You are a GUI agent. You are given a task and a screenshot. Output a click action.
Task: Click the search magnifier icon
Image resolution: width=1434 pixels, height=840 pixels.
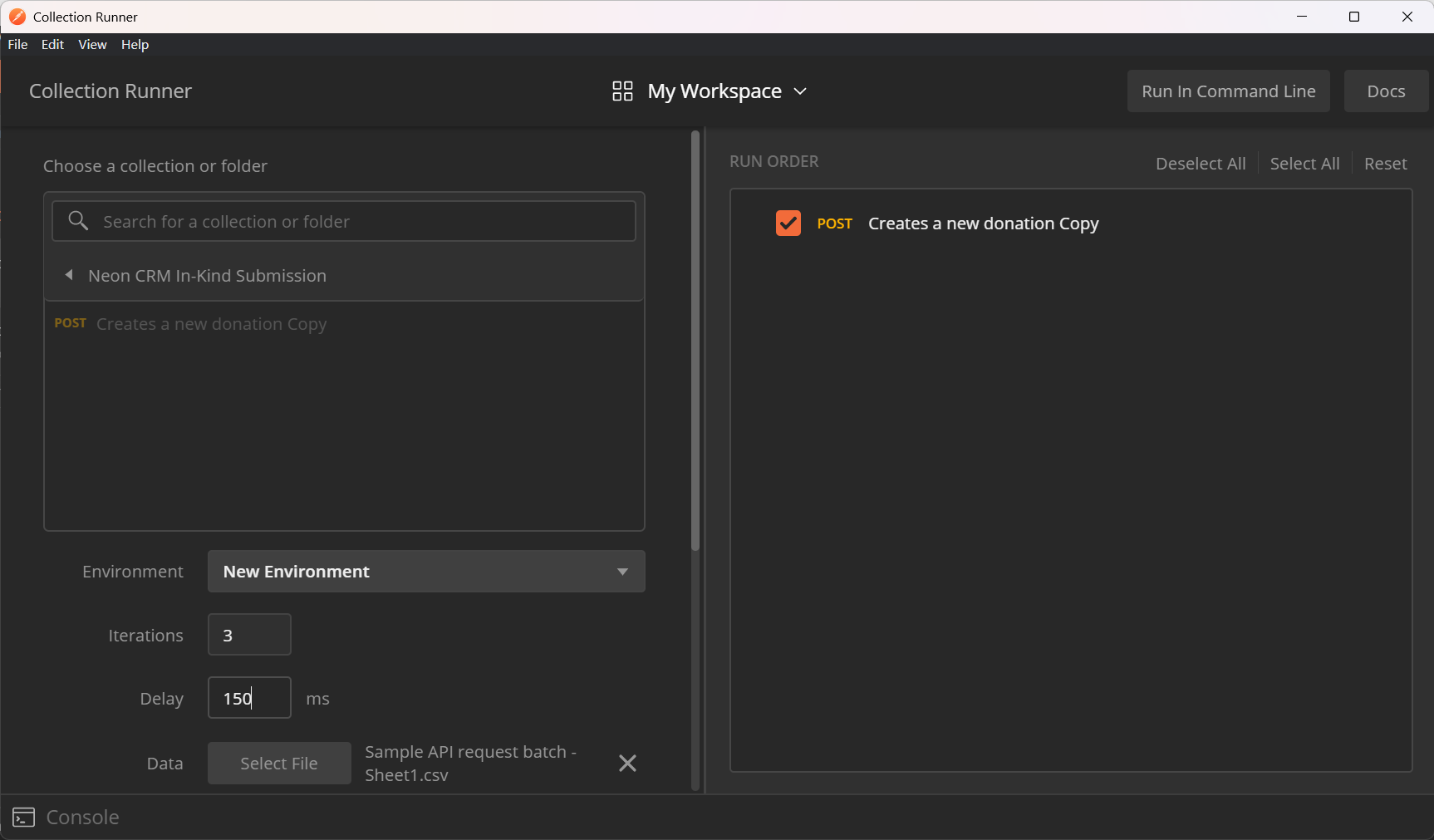tap(78, 220)
